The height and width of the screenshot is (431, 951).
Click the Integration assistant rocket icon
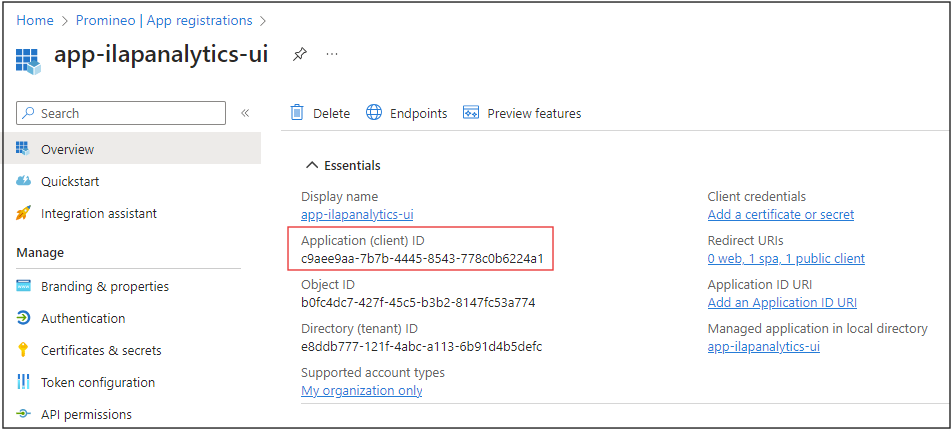pyautogui.click(x=23, y=213)
